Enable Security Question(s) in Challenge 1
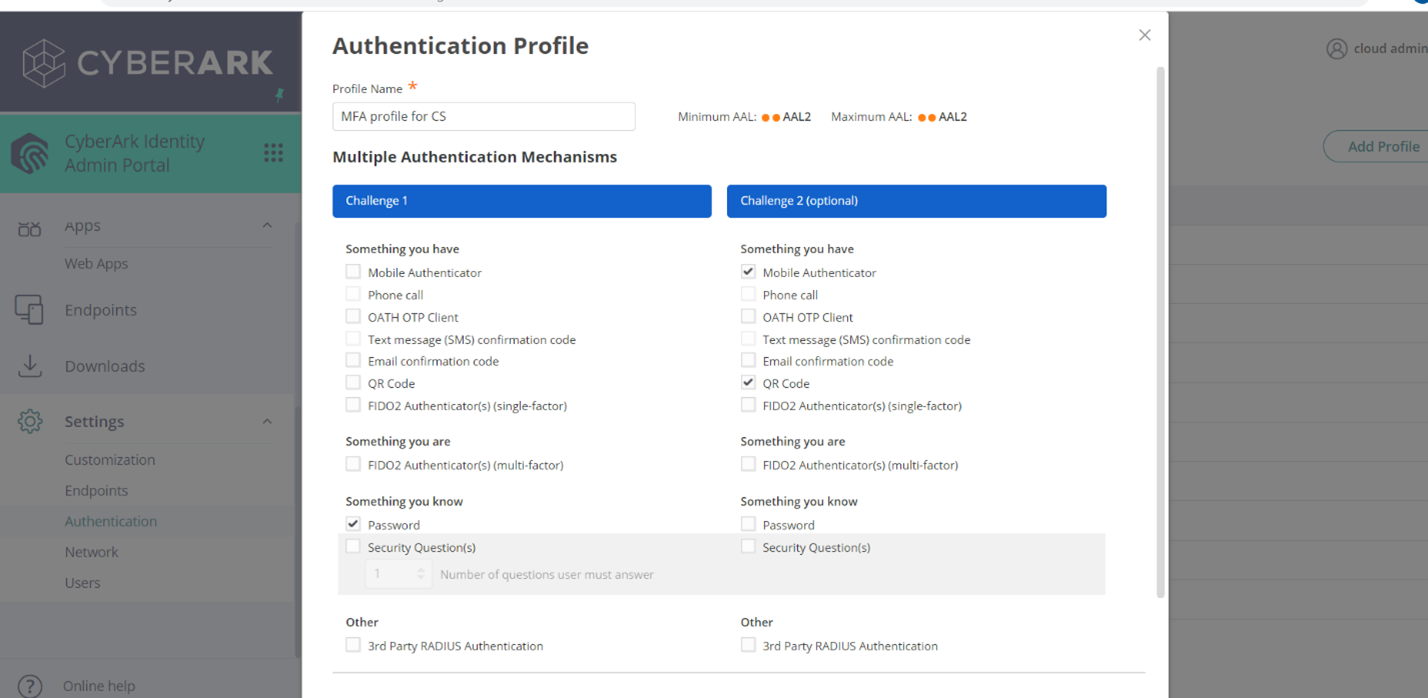Screen dimensions: 1428x698 pos(353,546)
